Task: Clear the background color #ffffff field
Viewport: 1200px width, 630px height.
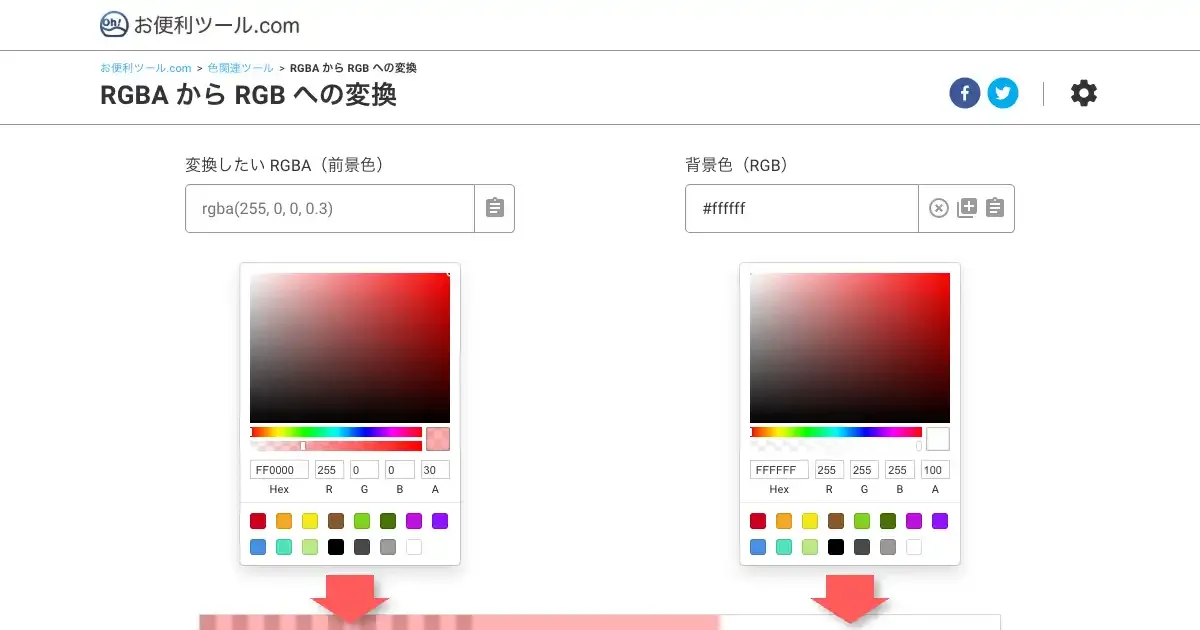Action: (x=938, y=208)
